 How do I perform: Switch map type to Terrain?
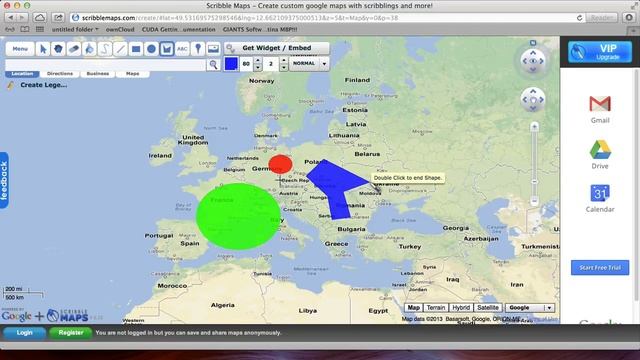[436, 308]
